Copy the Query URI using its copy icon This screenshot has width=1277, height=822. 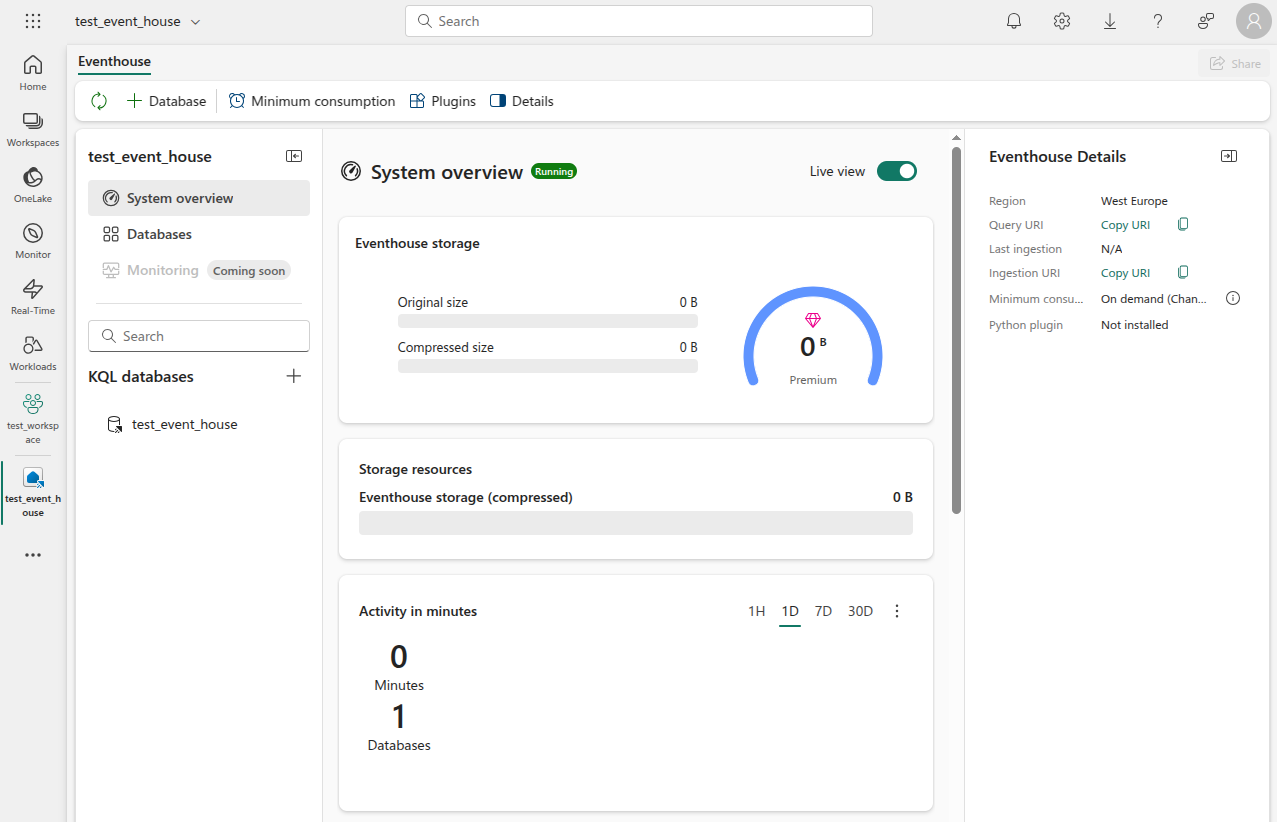[x=1182, y=224]
